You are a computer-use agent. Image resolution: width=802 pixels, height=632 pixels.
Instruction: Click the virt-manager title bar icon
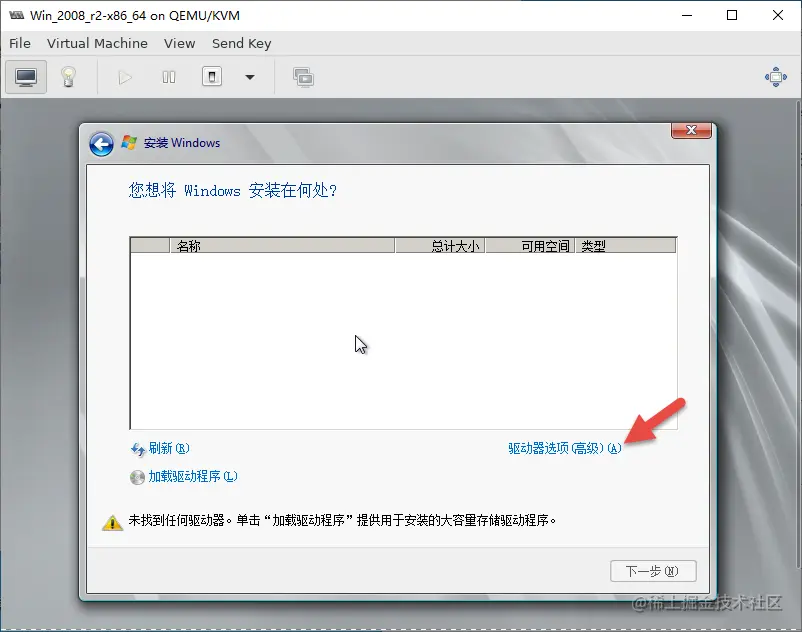(16, 15)
